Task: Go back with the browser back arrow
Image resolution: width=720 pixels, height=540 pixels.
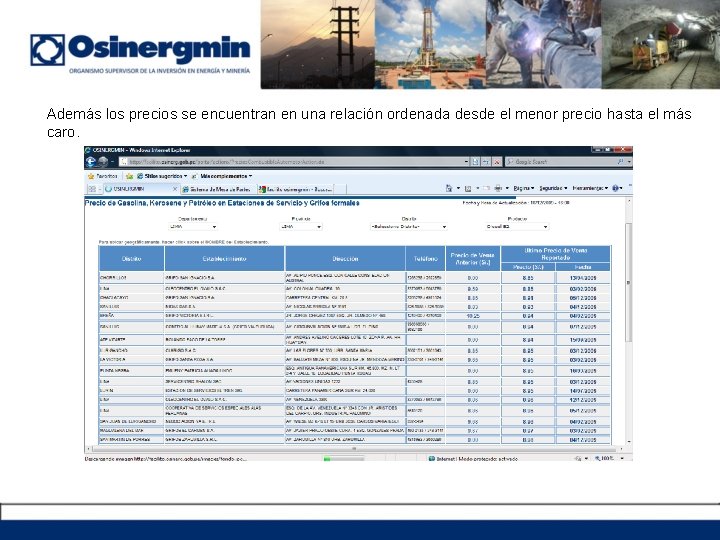Action: [x=90, y=162]
